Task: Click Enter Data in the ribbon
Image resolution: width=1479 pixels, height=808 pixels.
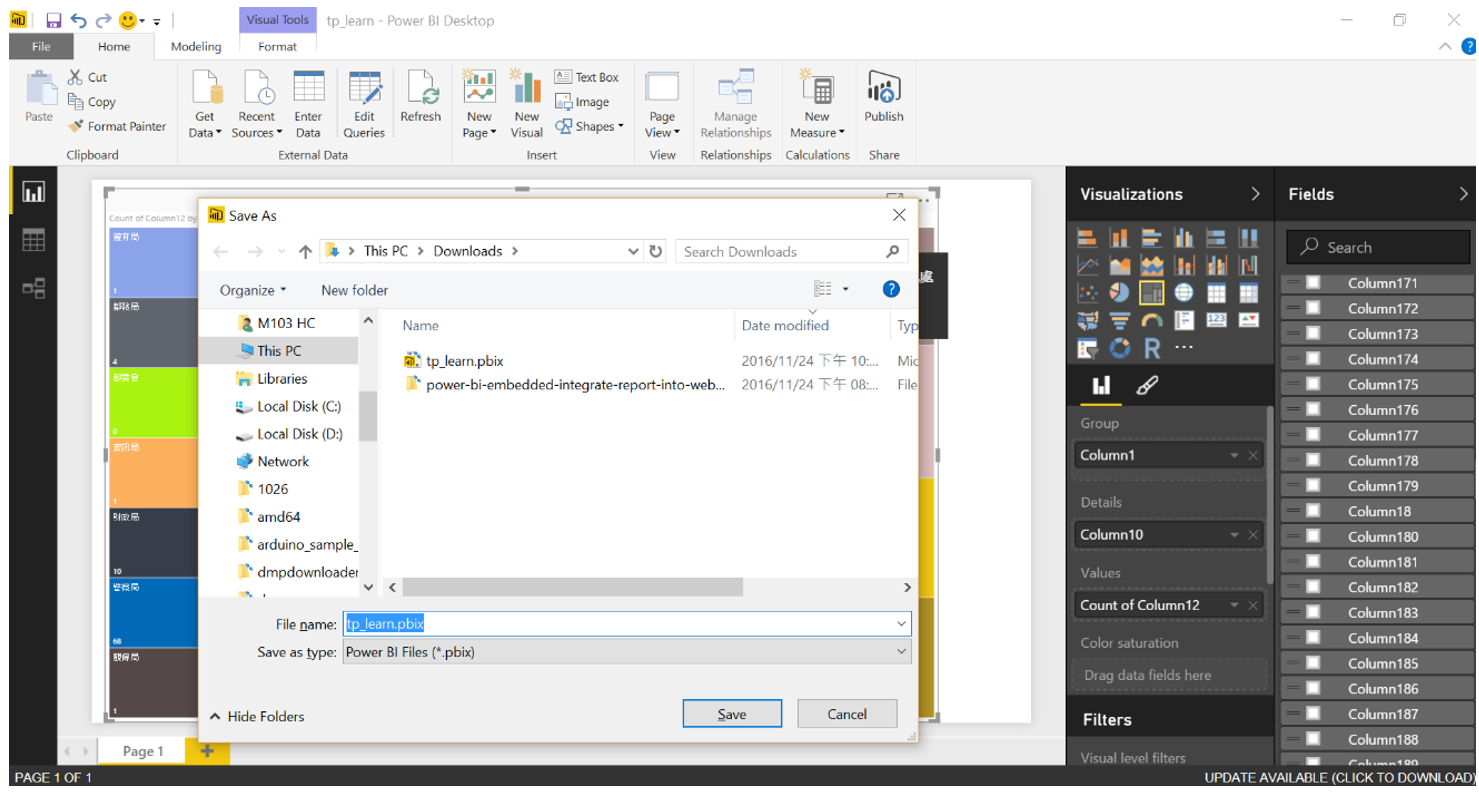Action: point(308,104)
